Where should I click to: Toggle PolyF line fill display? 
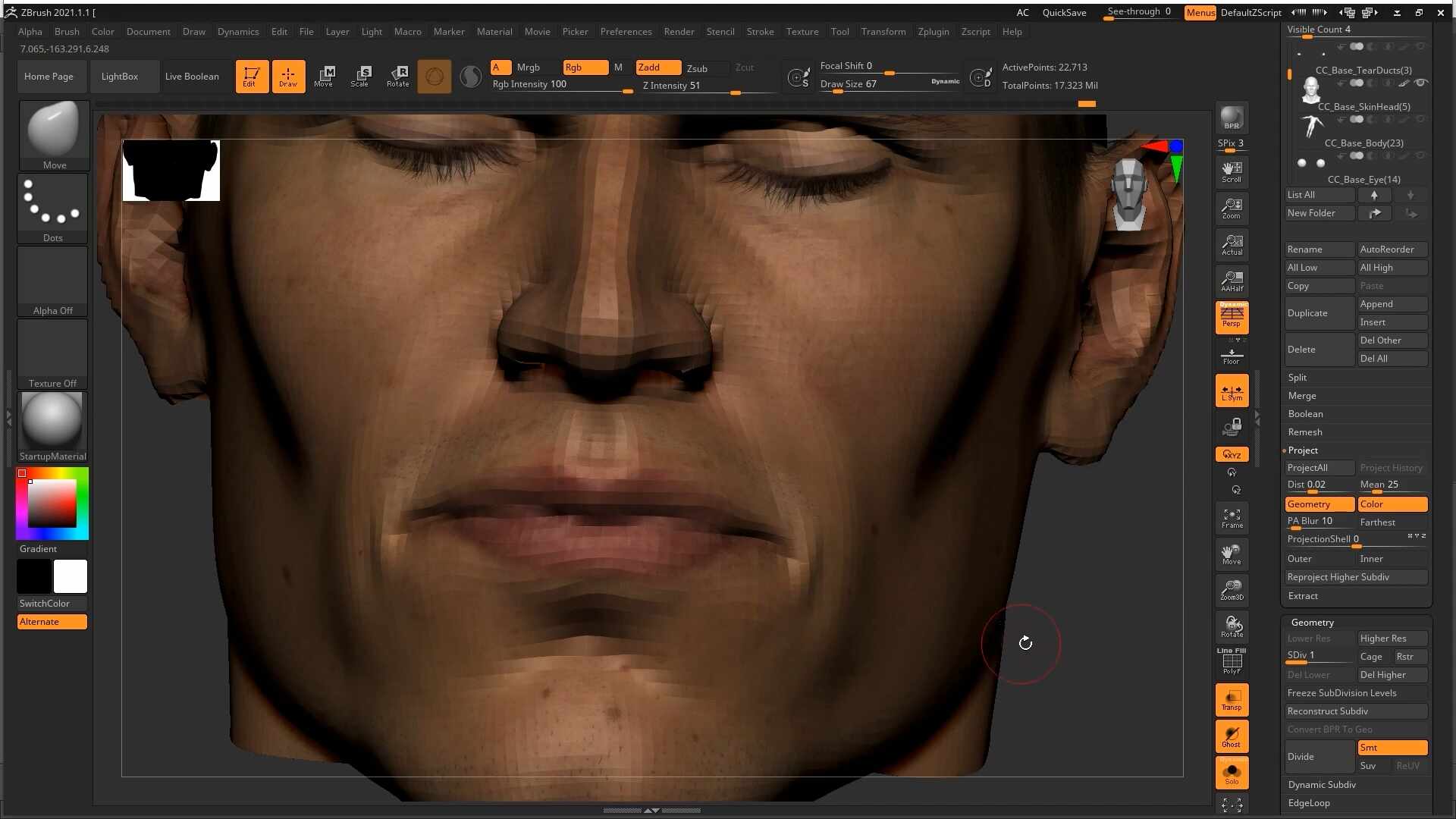1232,662
